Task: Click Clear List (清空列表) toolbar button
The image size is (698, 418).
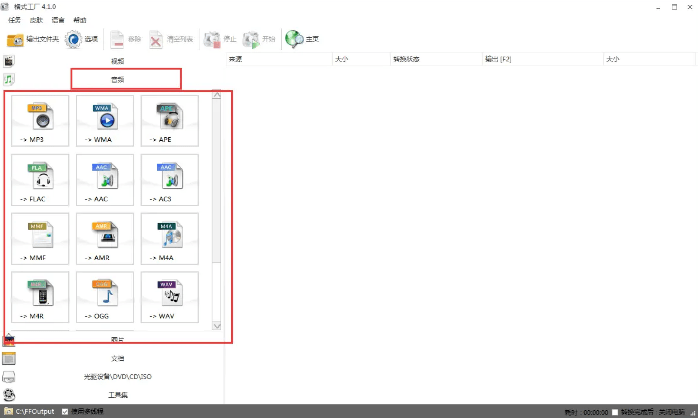Action: (170, 39)
